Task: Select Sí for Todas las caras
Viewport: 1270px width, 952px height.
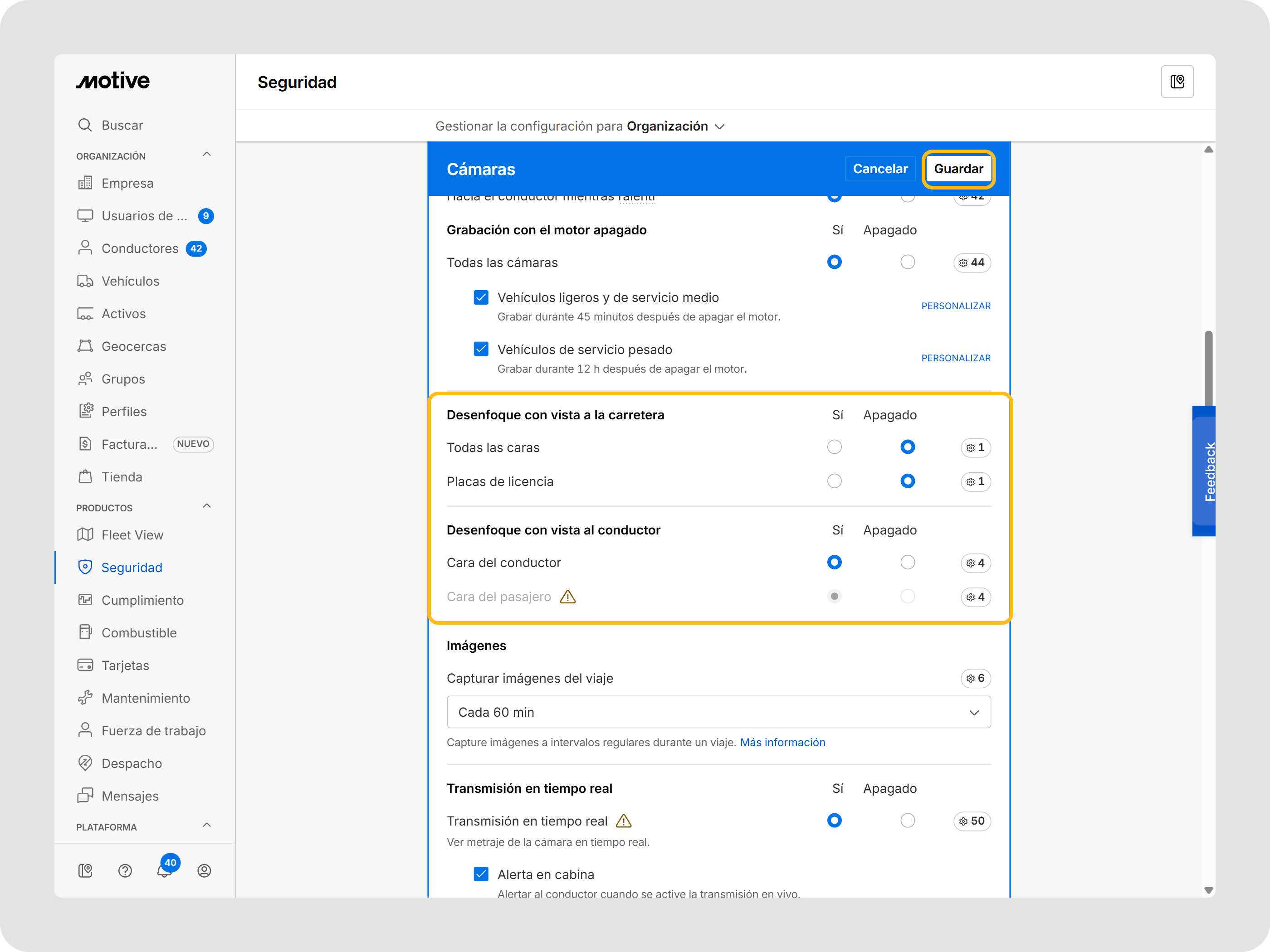Action: (x=834, y=447)
